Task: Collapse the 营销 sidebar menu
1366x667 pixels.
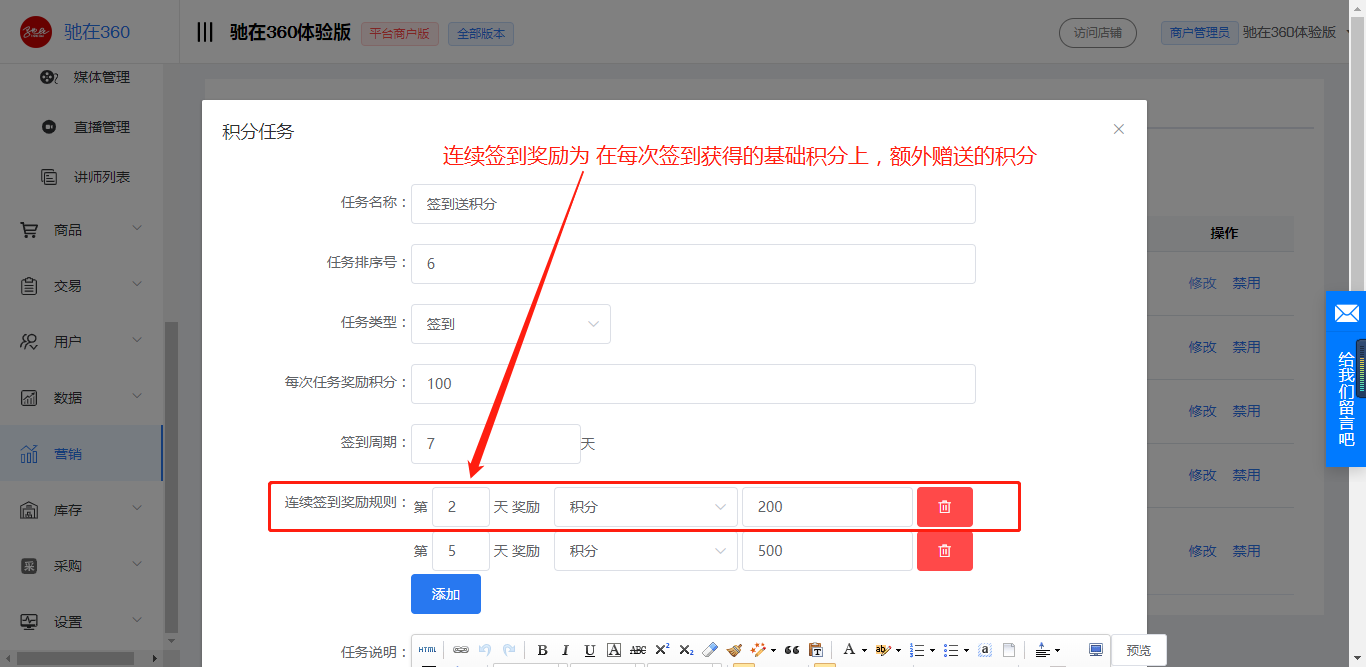Action: click(81, 454)
